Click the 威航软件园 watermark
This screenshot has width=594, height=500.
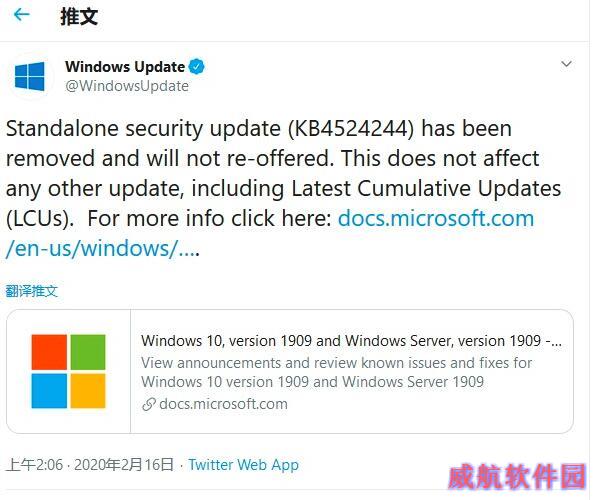517,476
